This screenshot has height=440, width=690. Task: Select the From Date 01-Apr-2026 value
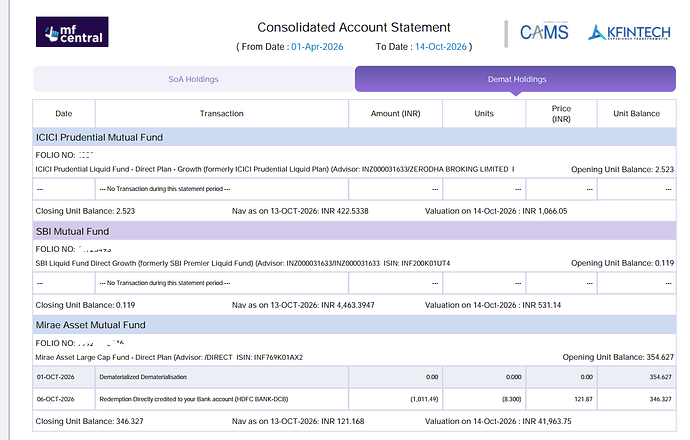coord(317,47)
